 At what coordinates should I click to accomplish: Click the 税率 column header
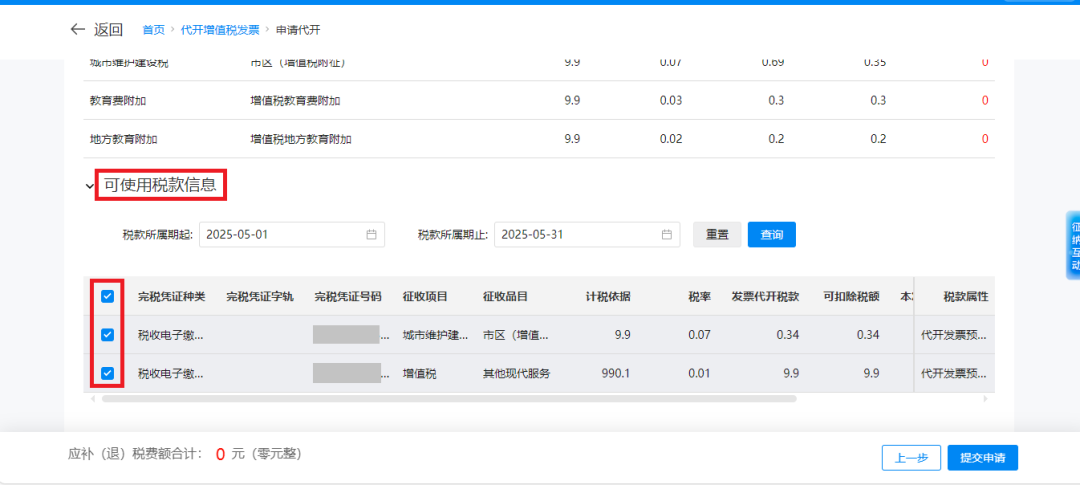pos(699,297)
